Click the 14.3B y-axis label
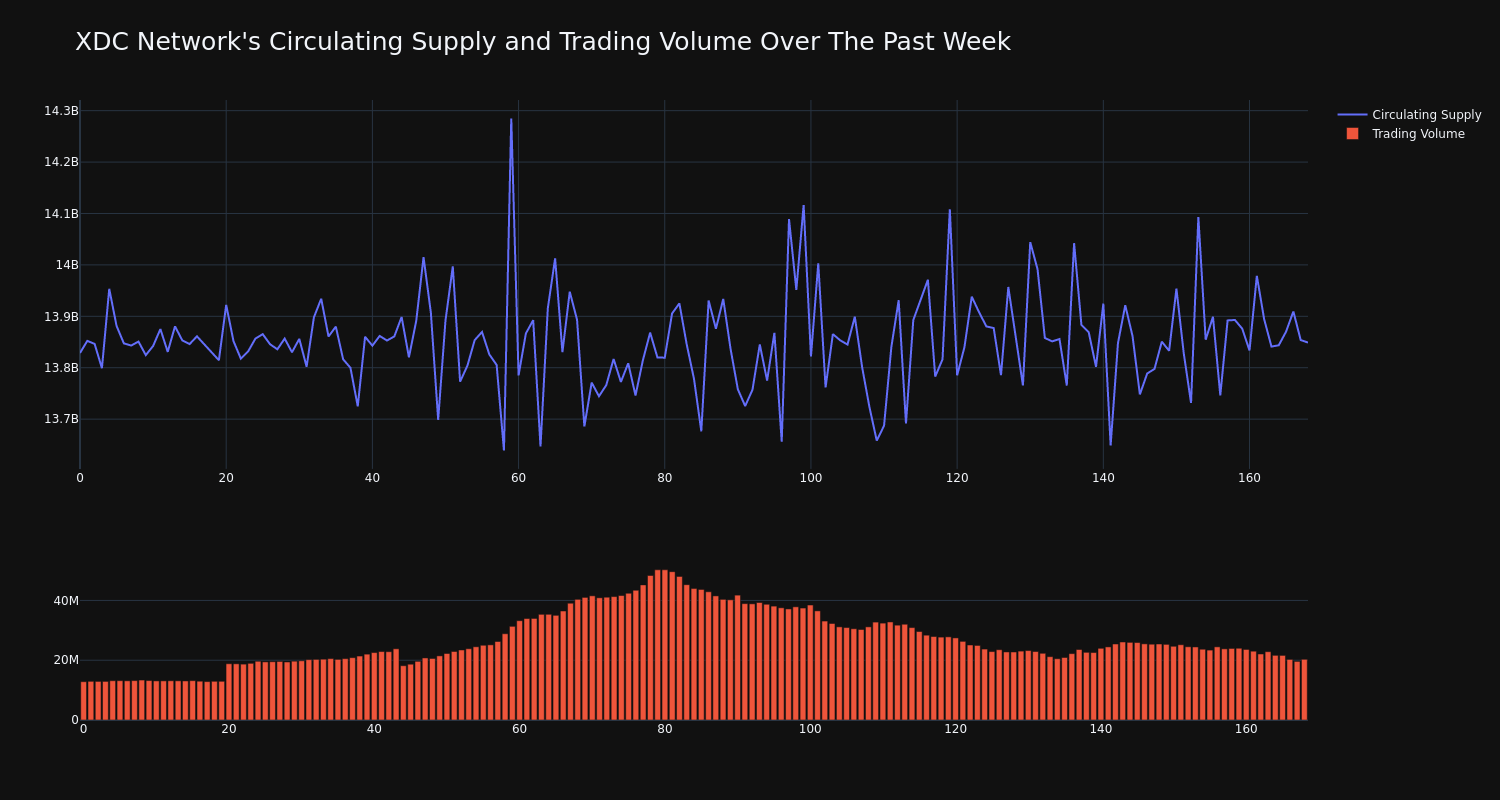This screenshot has height=800, width=1500. tap(61, 111)
